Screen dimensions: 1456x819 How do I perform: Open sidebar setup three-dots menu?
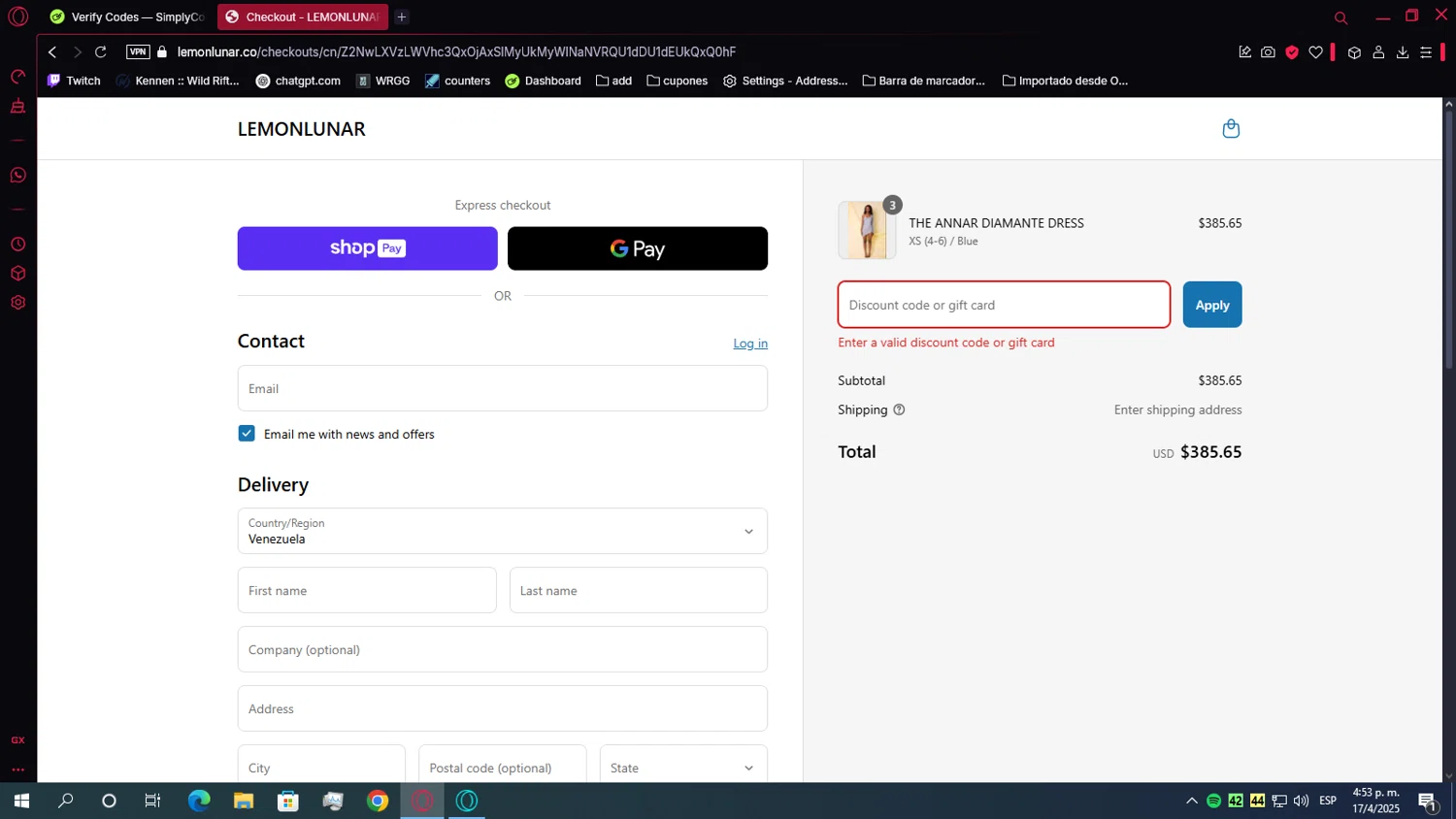[x=17, y=770]
